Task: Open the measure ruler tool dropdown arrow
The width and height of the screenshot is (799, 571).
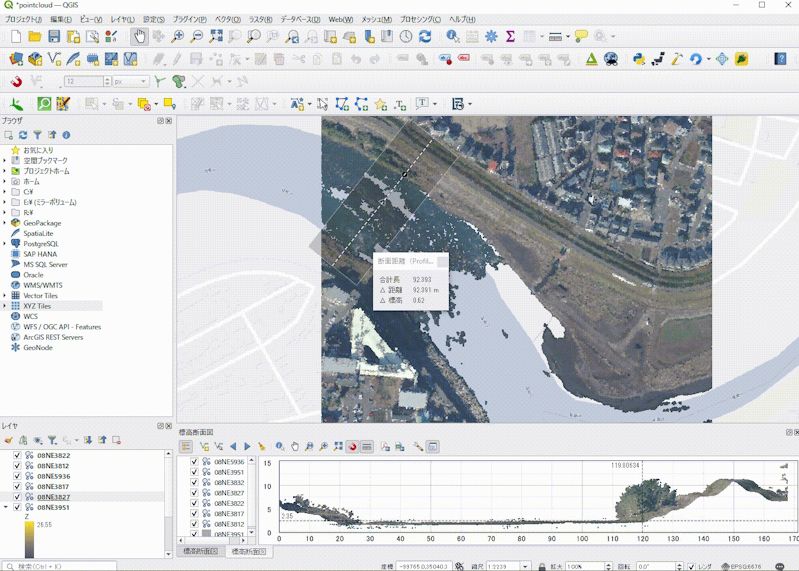Action: coord(568,36)
